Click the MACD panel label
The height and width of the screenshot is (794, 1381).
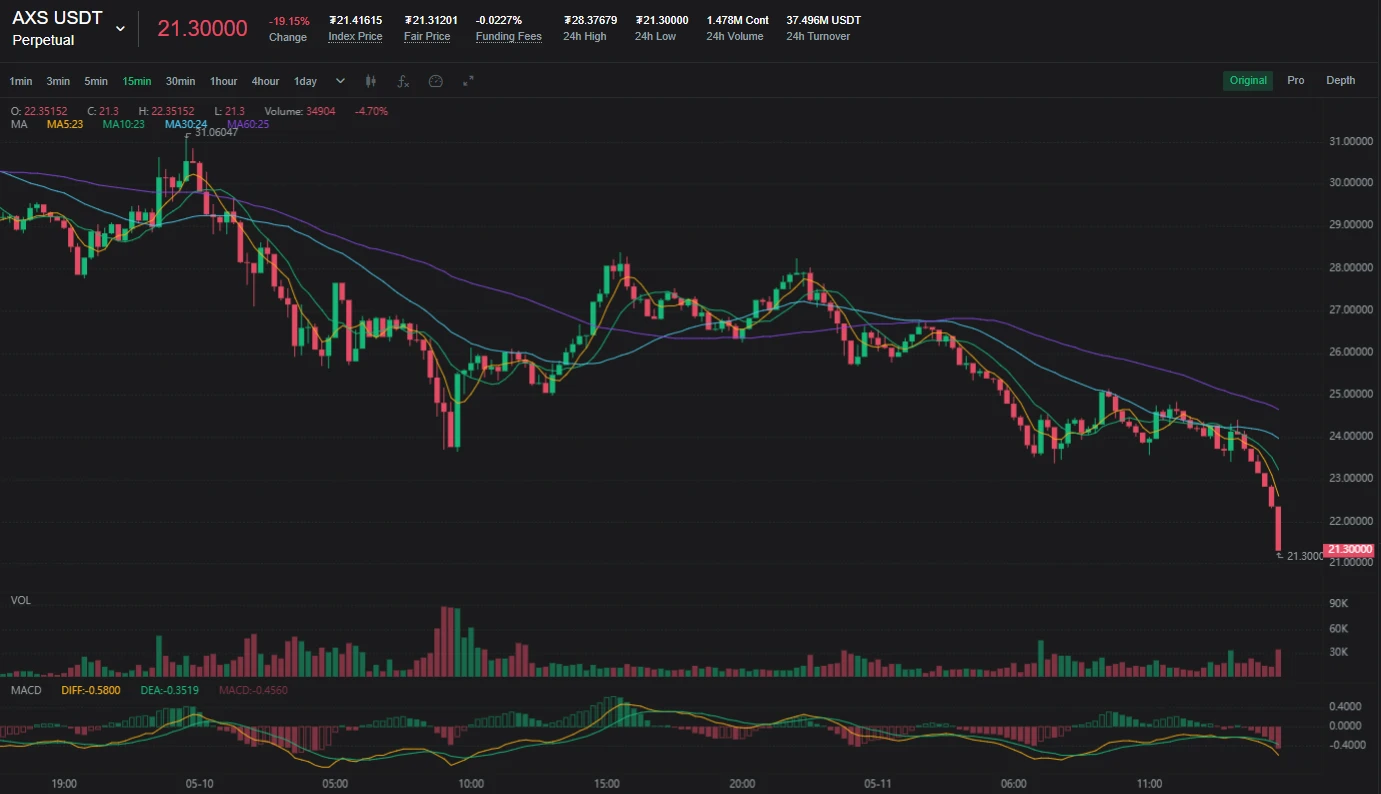[26, 690]
